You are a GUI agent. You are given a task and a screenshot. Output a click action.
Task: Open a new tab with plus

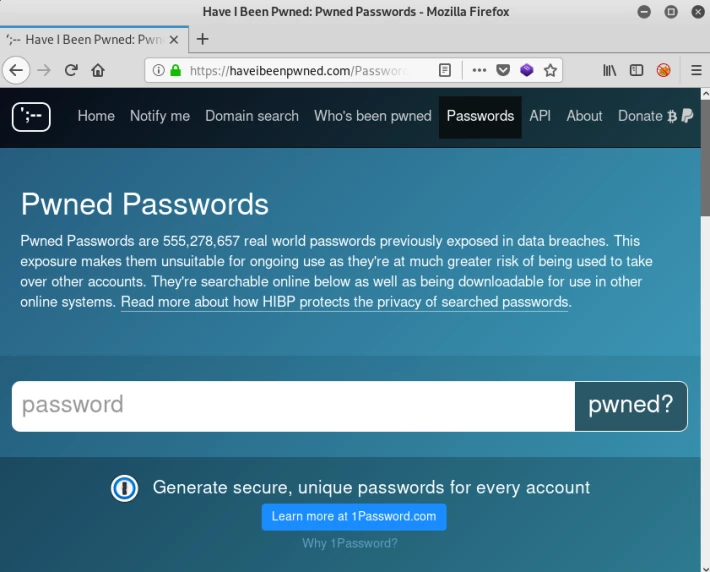click(x=202, y=39)
